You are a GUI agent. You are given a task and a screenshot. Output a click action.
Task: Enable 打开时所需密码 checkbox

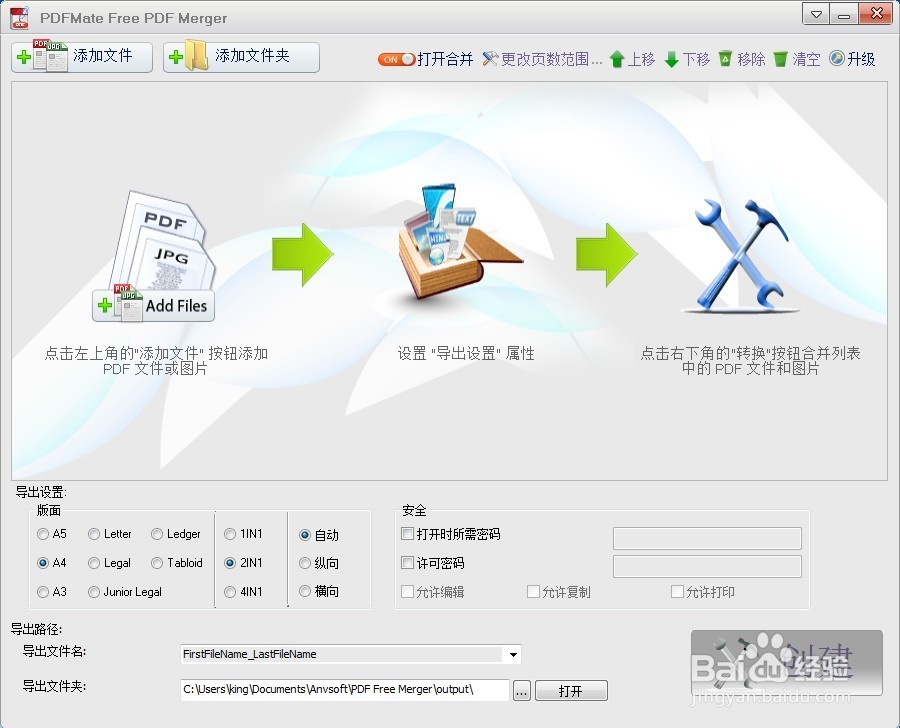tap(408, 534)
